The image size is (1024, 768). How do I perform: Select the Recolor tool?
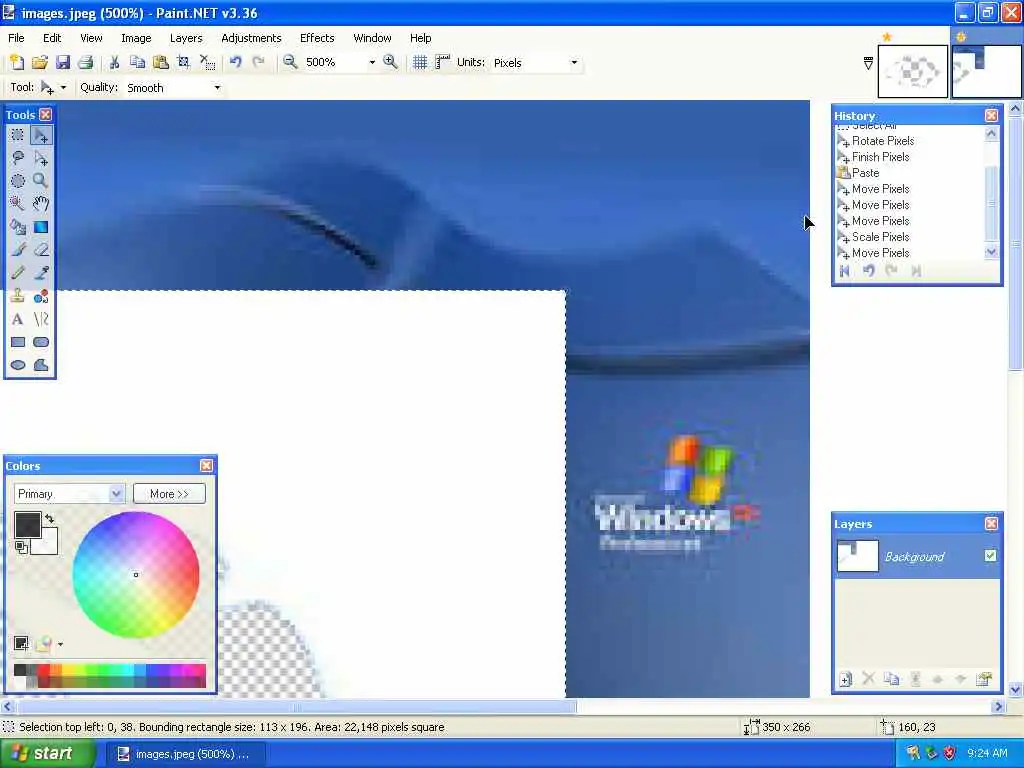coord(40,296)
